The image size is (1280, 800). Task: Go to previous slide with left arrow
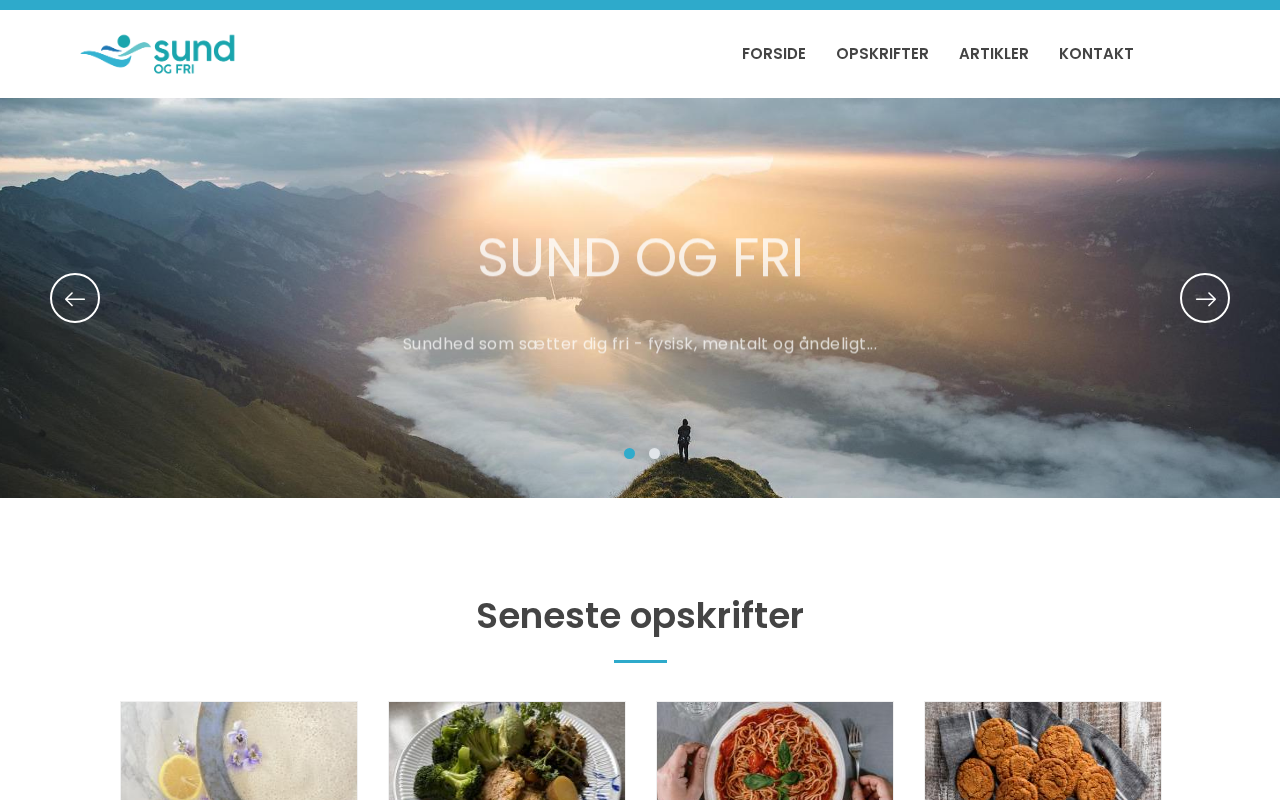coord(75,298)
